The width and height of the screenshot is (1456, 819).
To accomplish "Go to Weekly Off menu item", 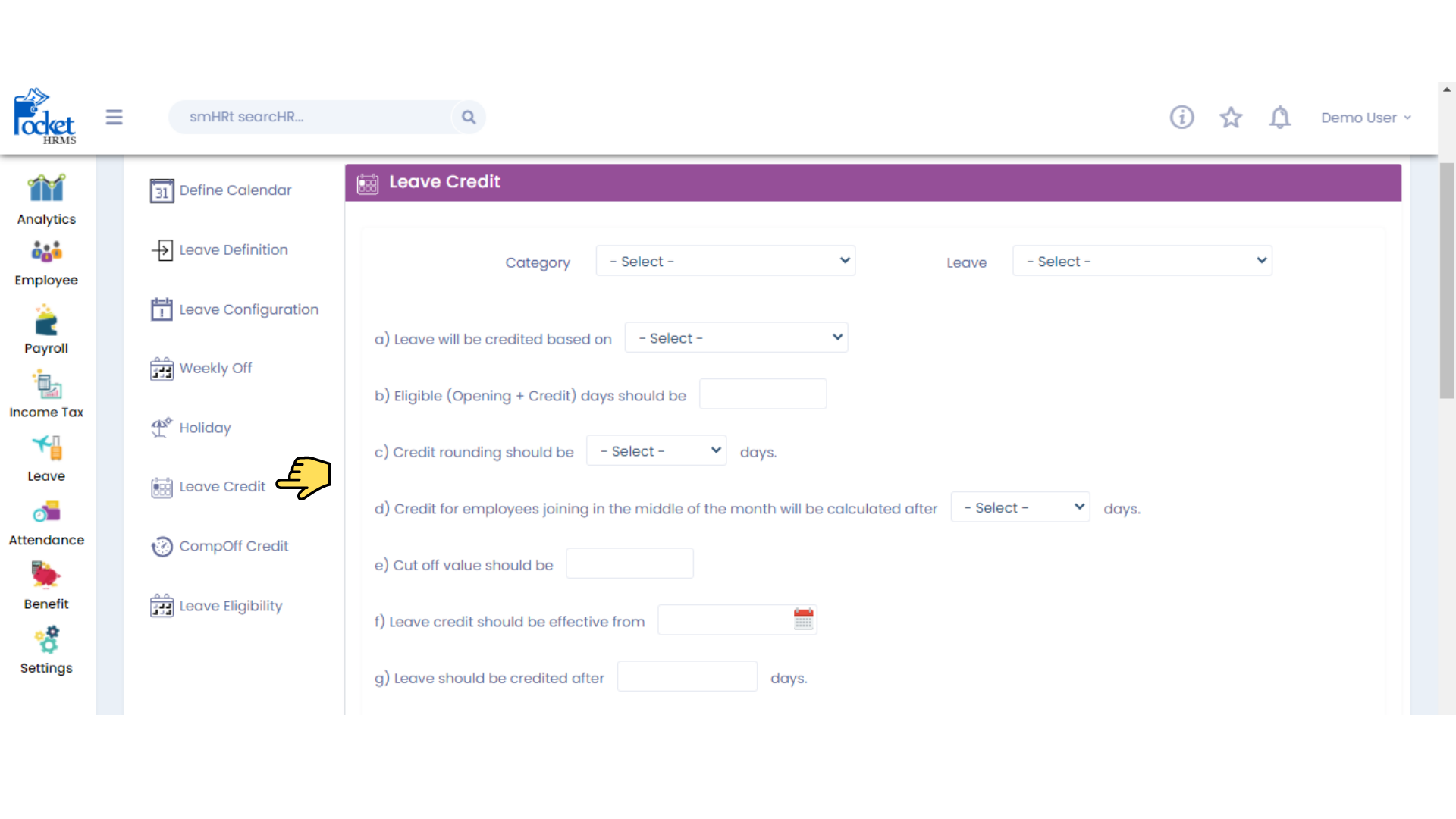I will pyautogui.click(x=215, y=368).
